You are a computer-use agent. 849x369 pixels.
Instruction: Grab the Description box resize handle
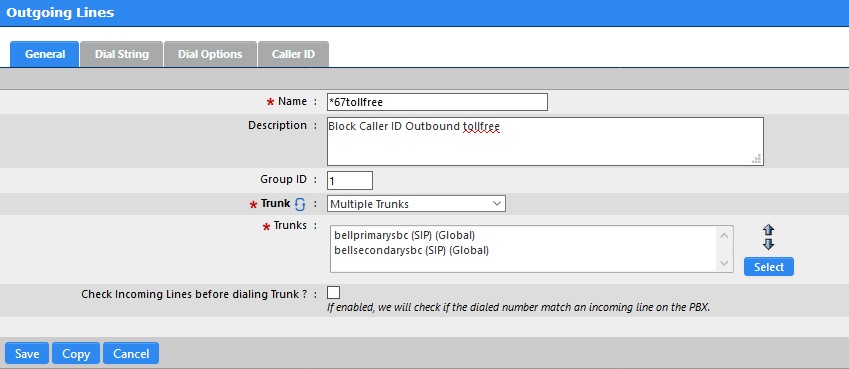pyautogui.click(x=757, y=159)
